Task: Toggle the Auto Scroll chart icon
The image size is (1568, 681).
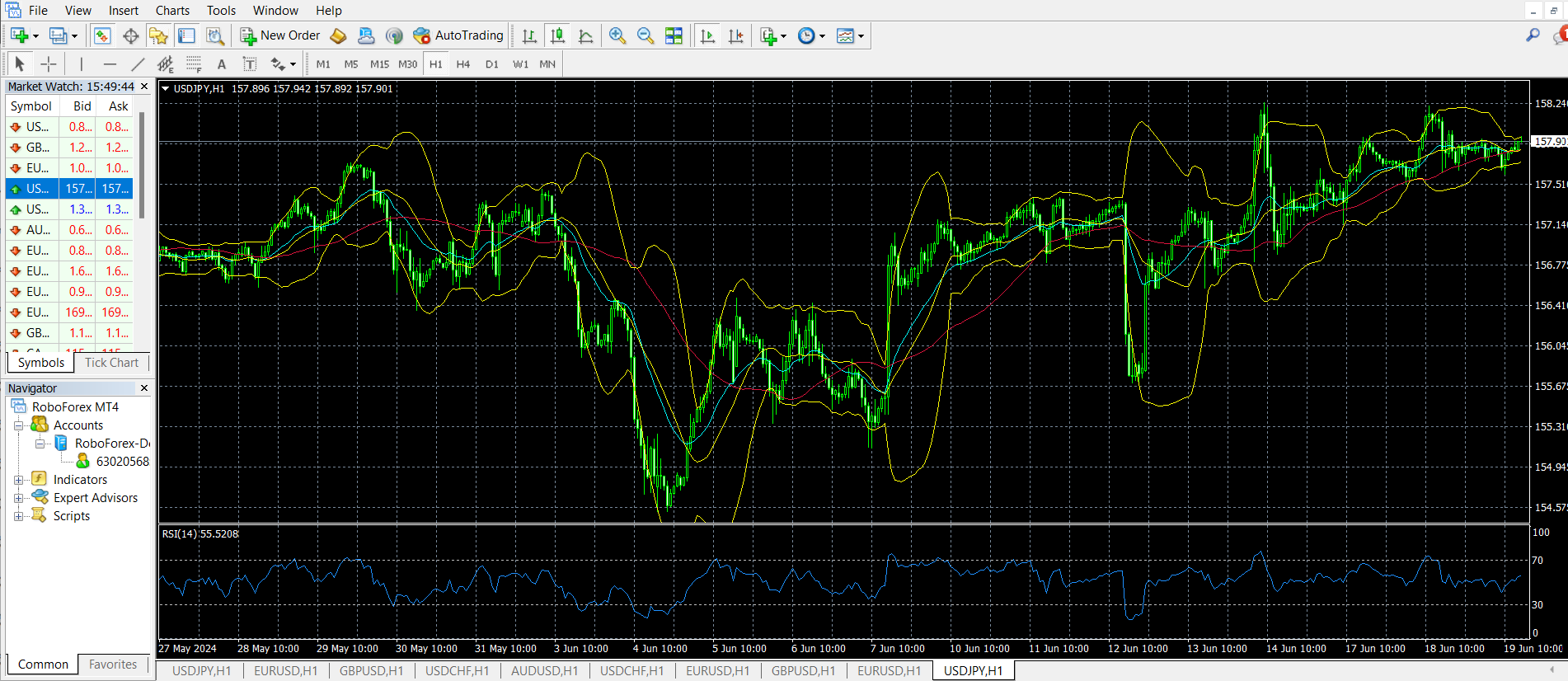Action: tap(707, 35)
